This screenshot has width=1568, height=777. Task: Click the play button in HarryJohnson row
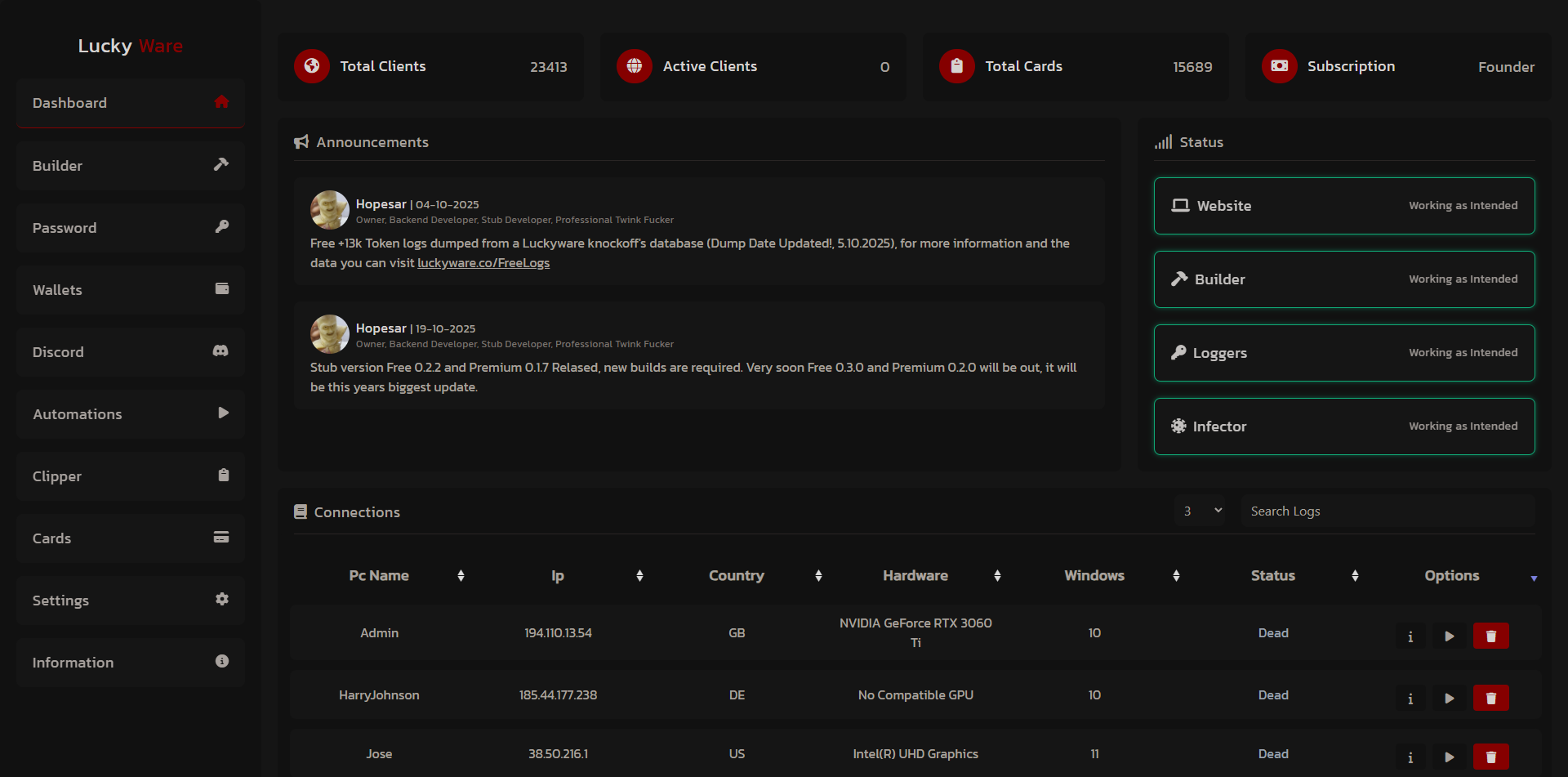coord(1449,698)
